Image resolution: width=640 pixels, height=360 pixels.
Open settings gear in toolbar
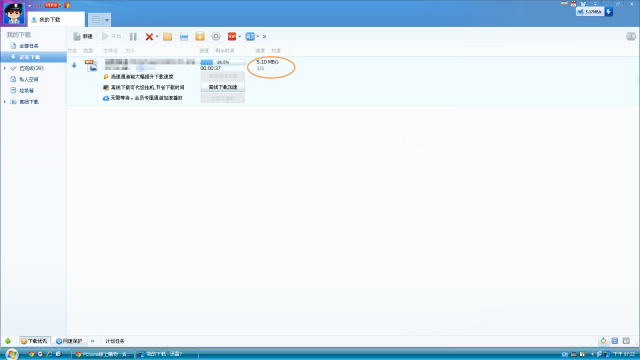point(216,36)
